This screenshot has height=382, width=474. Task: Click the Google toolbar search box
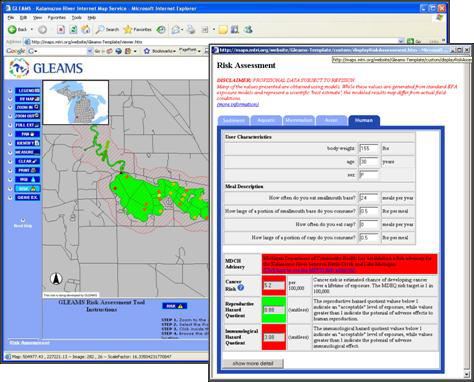[x=60, y=51]
